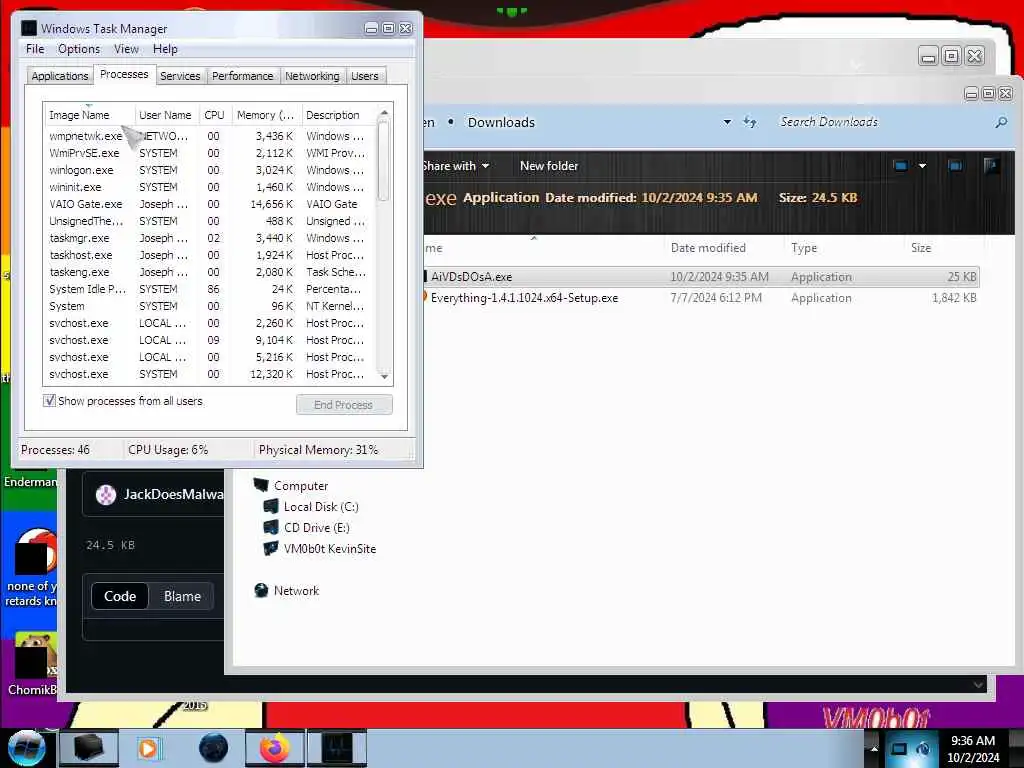Click the process list scroll down arrow

click(384, 376)
